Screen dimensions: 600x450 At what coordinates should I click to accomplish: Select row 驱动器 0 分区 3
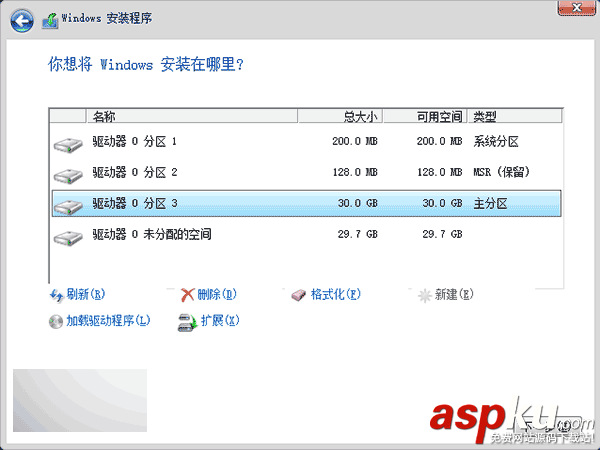[307, 204]
